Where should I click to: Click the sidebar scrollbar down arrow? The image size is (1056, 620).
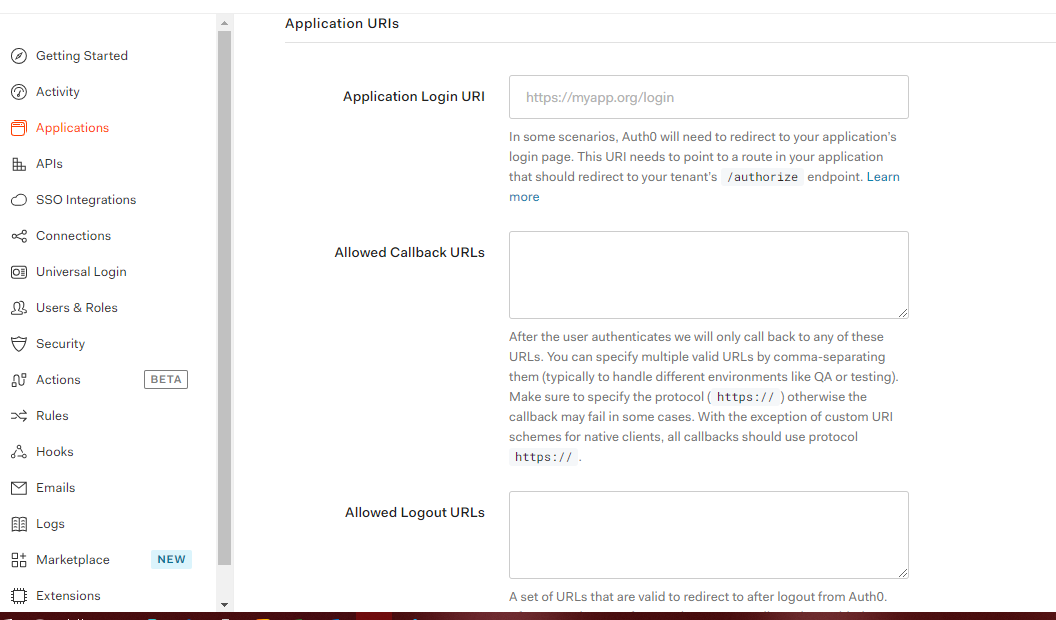click(224, 605)
